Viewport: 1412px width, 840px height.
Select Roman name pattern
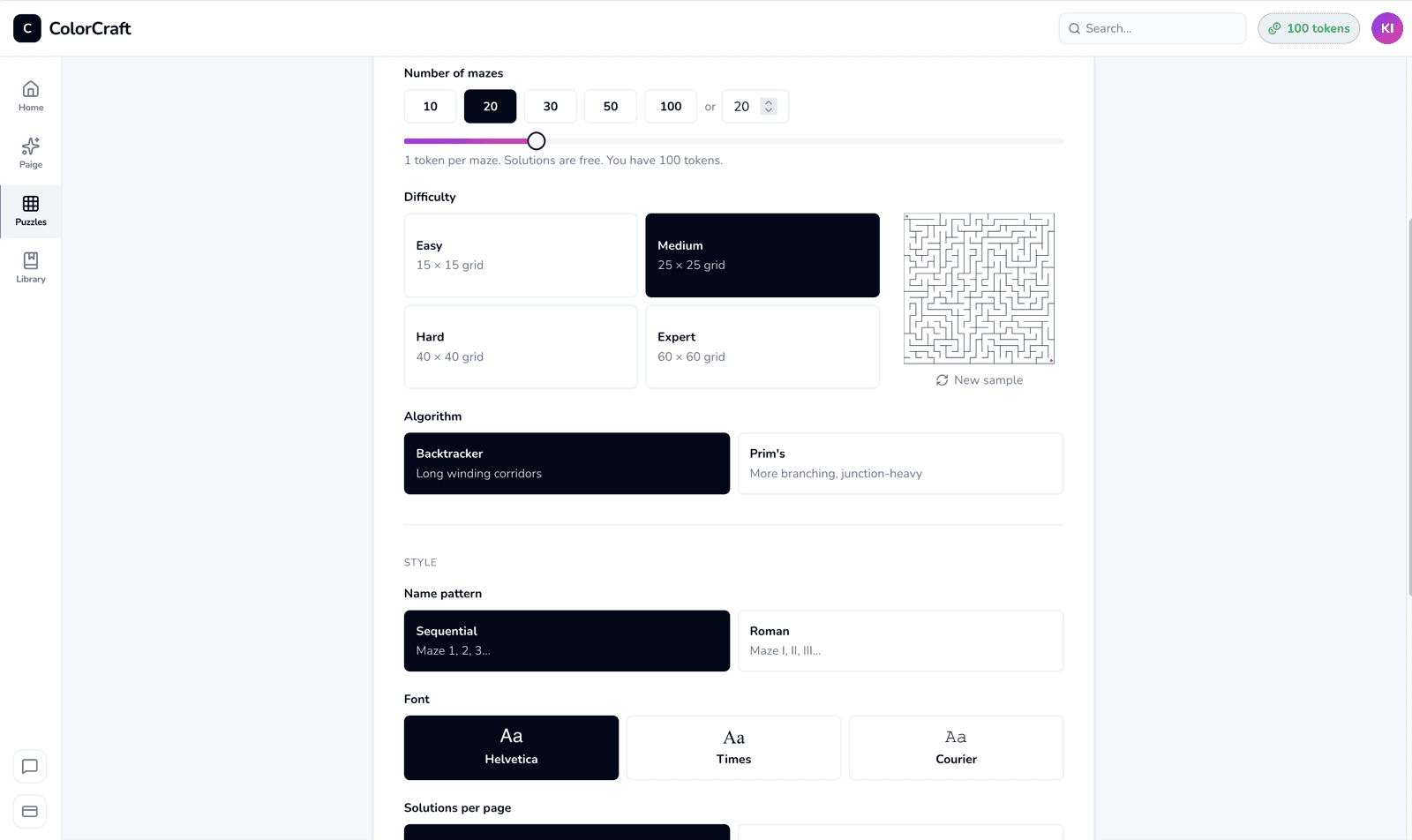point(900,641)
